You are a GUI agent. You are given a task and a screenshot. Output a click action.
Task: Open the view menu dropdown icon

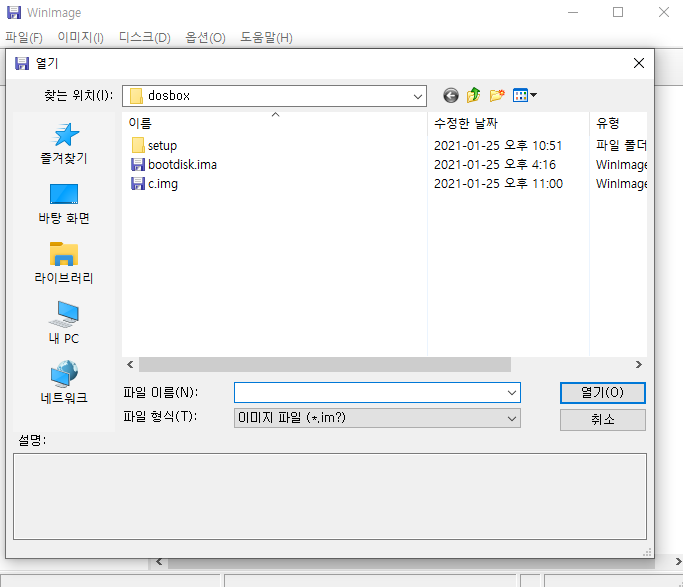[525, 95]
